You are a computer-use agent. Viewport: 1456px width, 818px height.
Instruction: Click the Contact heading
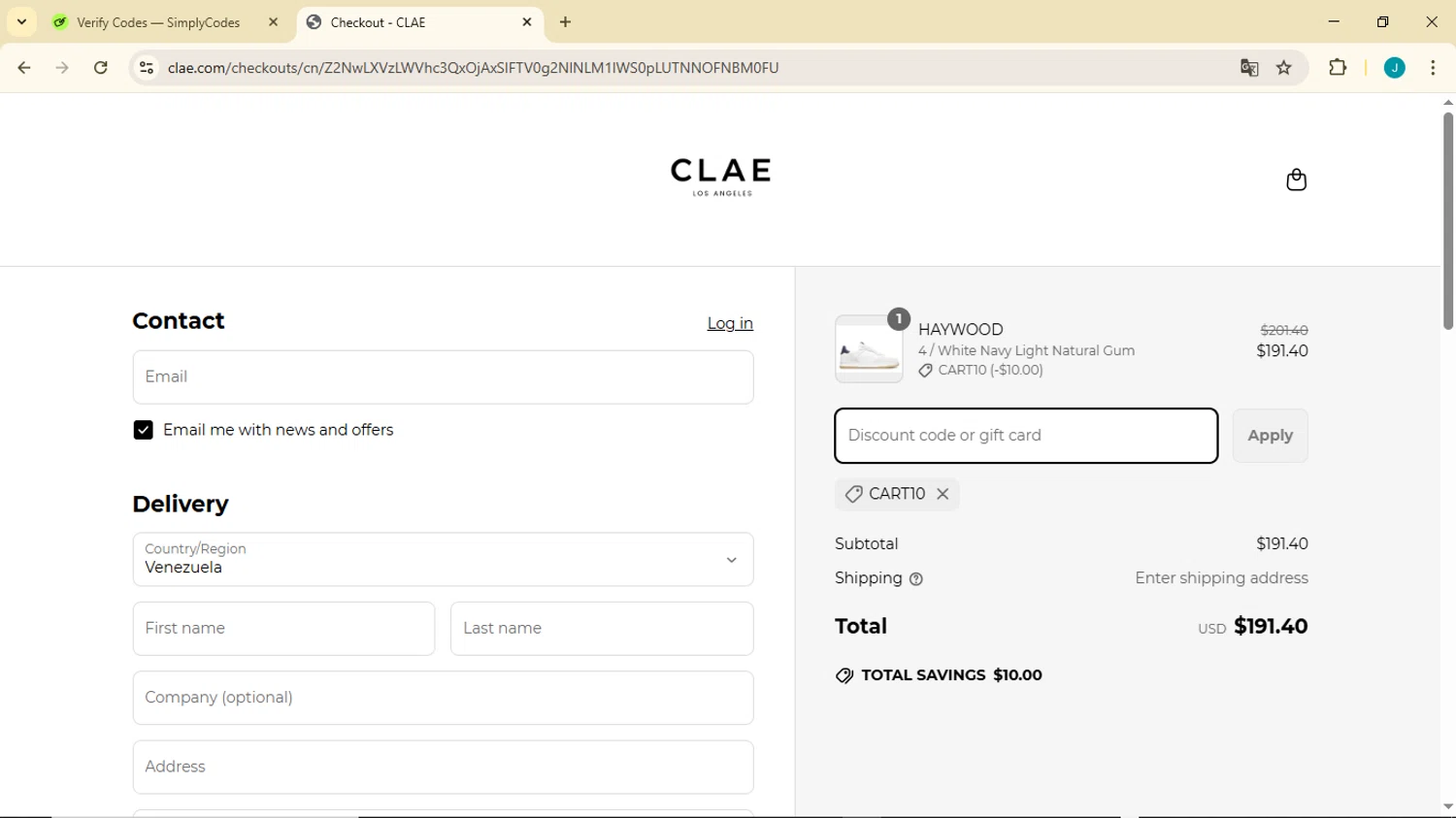(x=179, y=321)
